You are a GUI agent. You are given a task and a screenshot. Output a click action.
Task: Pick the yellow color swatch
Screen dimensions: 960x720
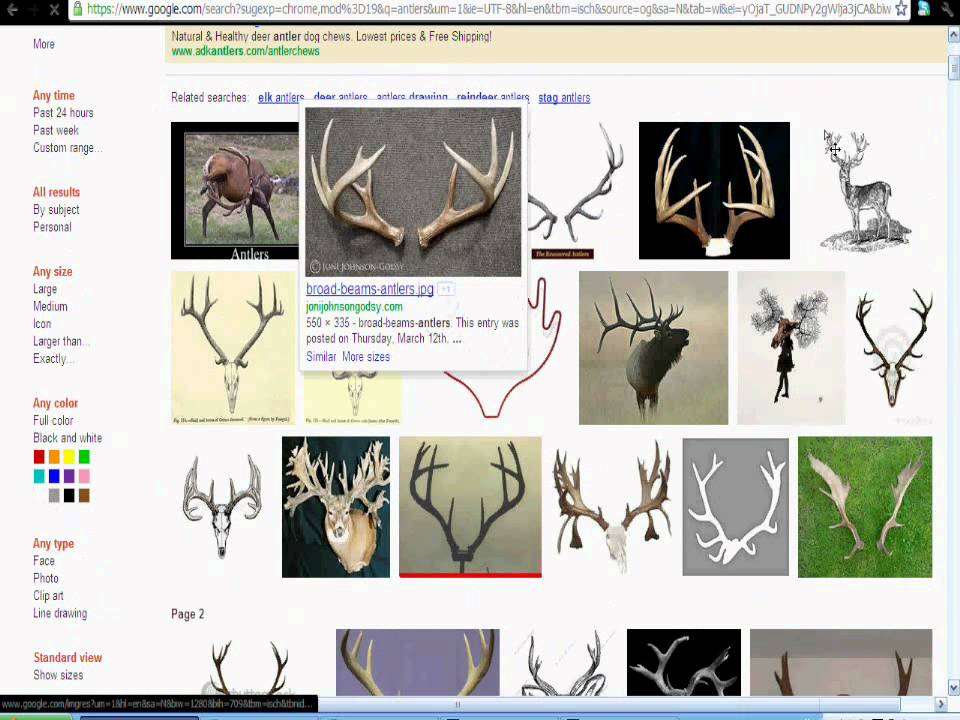coord(69,457)
